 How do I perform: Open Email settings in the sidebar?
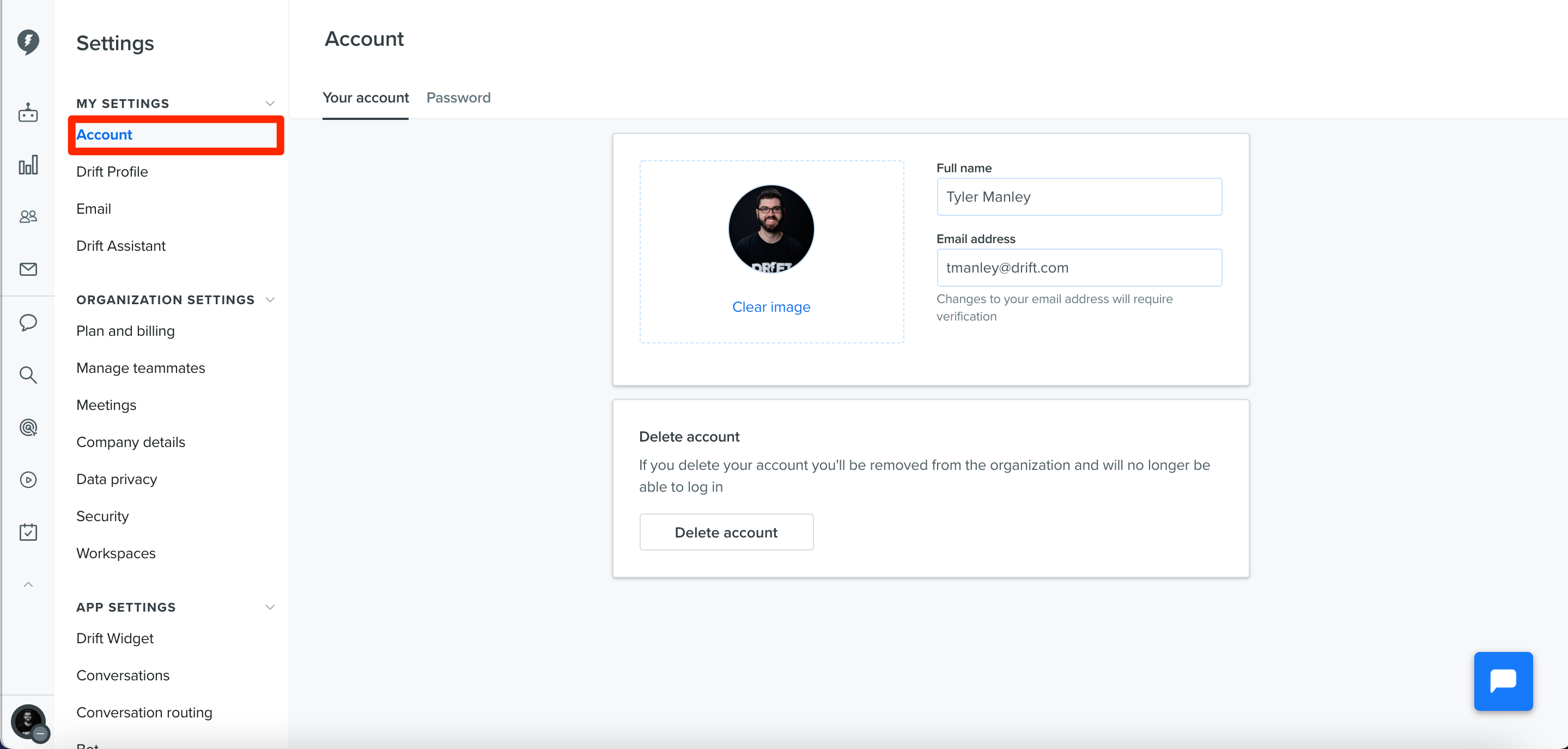(93, 209)
